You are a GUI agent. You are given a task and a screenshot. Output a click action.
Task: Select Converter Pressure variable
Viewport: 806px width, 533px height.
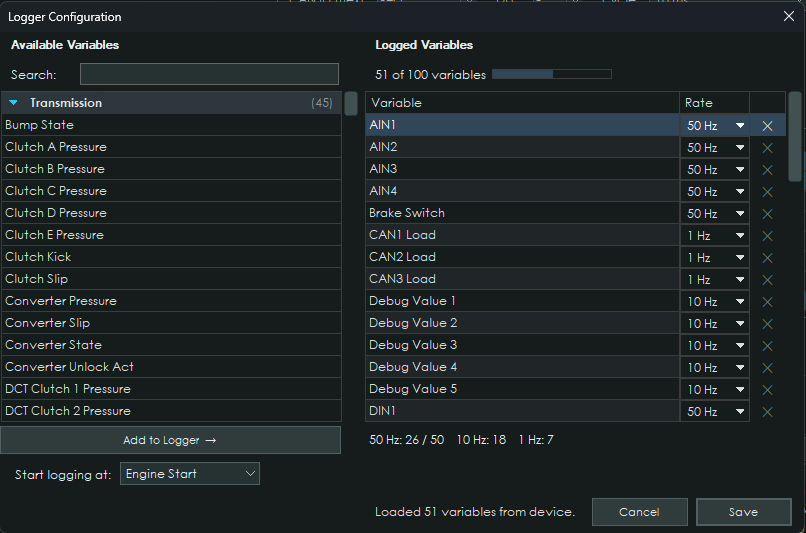point(171,301)
